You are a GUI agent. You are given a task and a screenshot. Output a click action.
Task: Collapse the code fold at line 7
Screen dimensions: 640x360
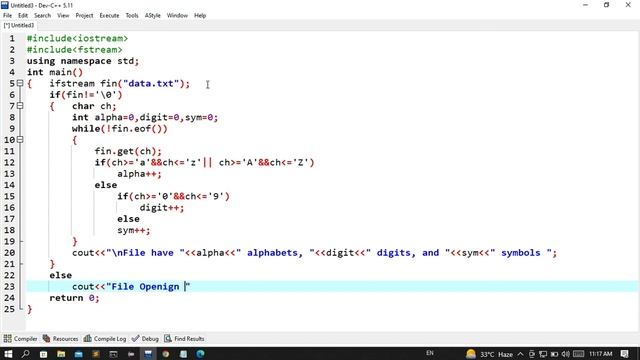[20, 106]
